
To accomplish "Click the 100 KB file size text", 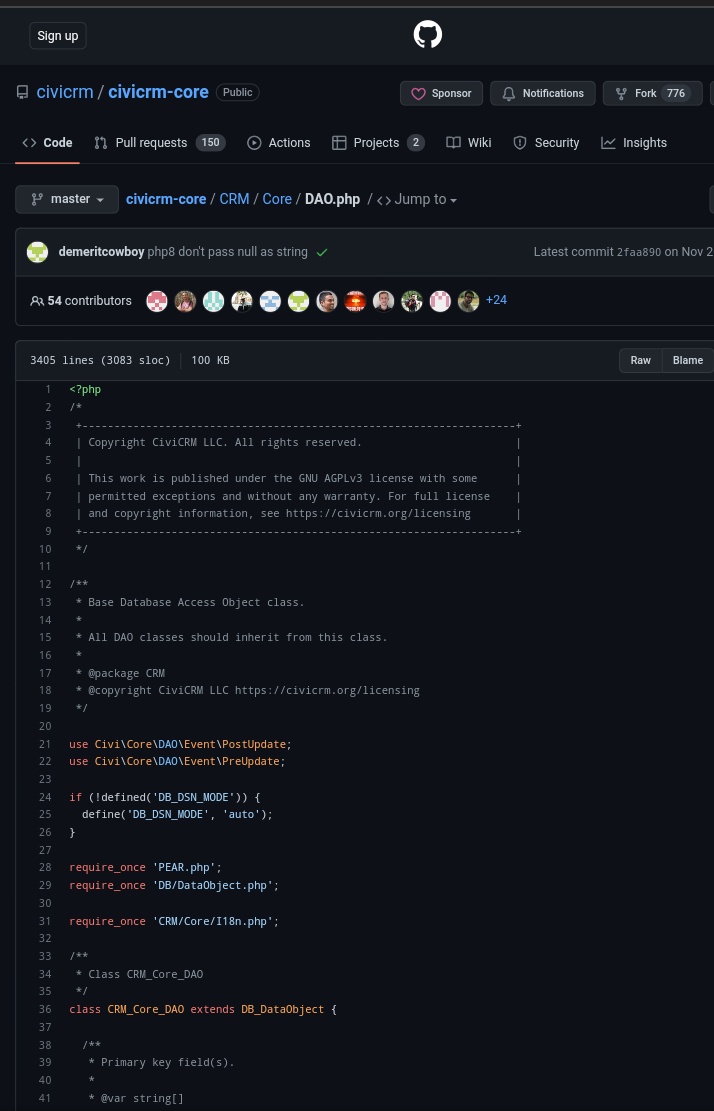I will (210, 361).
